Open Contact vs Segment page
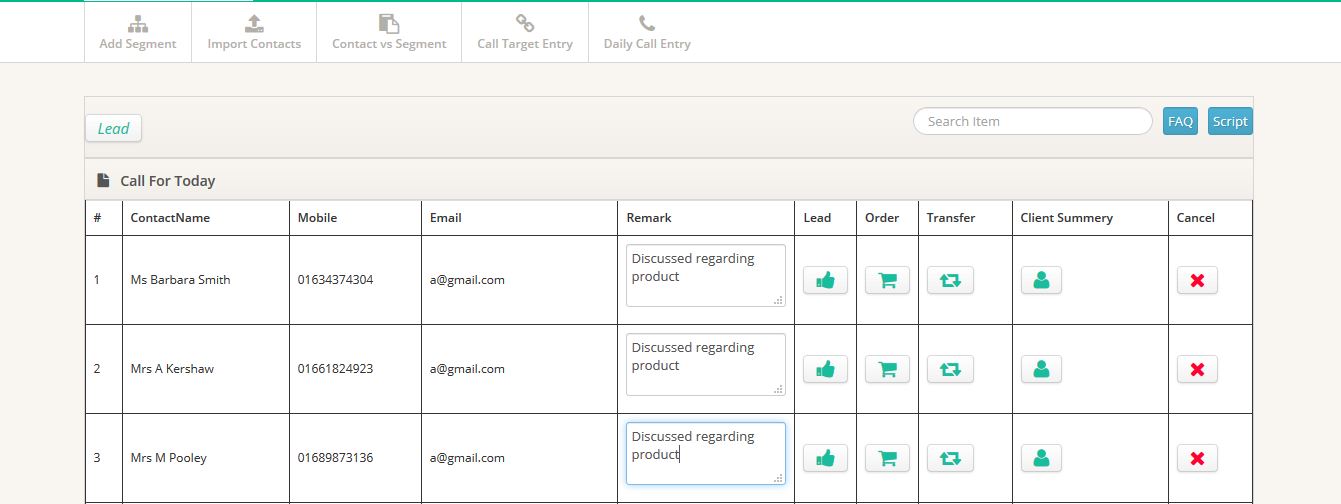The height and width of the screenshot is (504, 1341). click(x=389, y=33)
